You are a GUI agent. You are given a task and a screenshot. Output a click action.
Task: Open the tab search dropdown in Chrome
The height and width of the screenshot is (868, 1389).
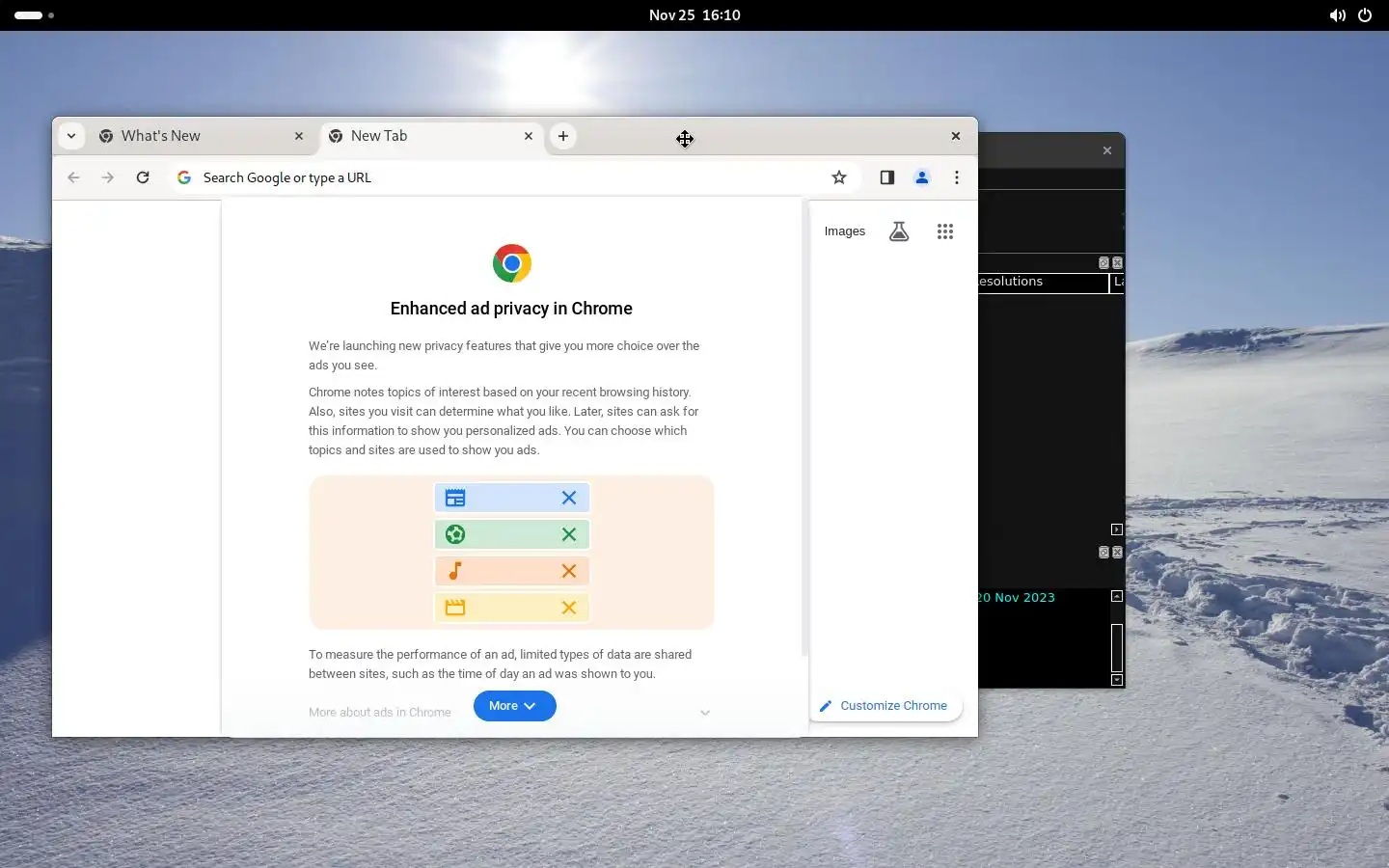click(x=71, y=136)
